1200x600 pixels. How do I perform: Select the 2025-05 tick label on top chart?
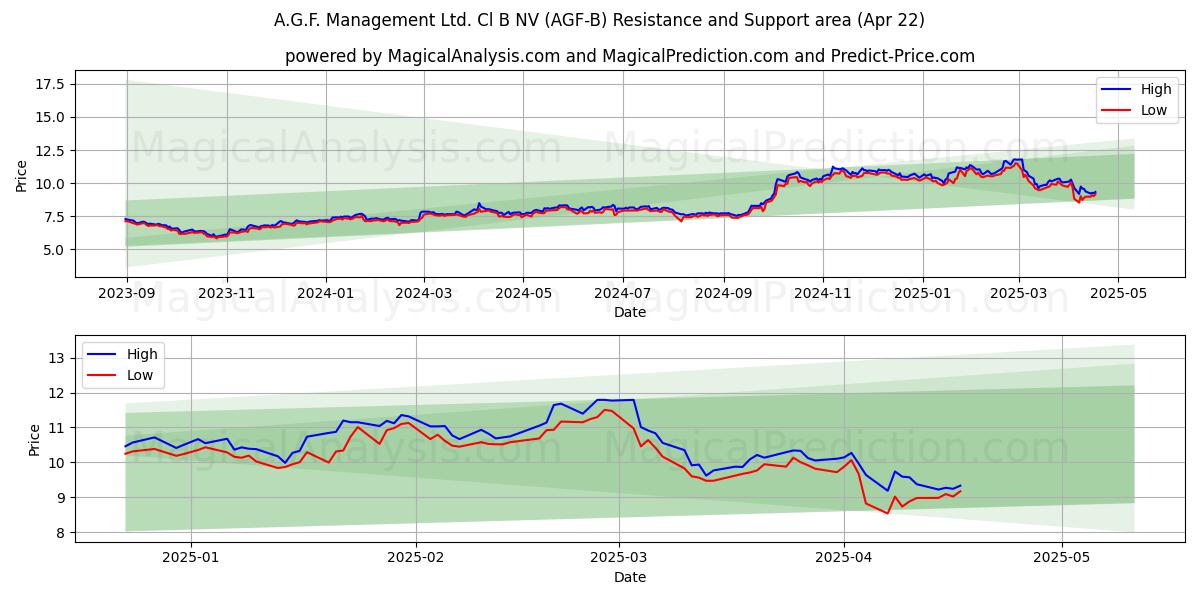click(1118, 293)
